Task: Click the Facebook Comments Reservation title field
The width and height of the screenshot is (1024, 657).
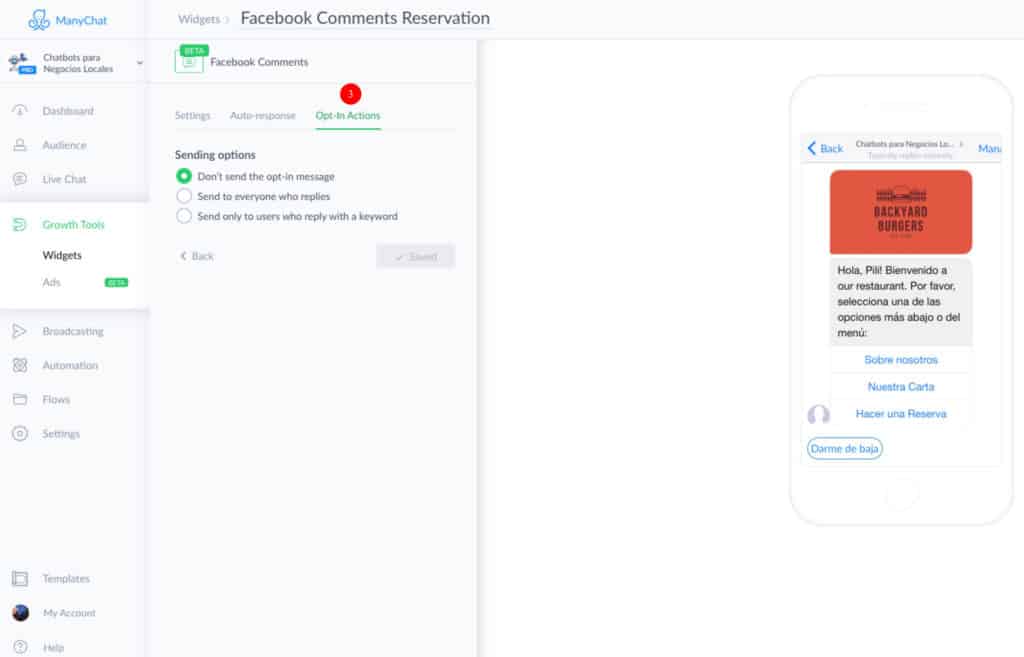Action: click(365, 18)
